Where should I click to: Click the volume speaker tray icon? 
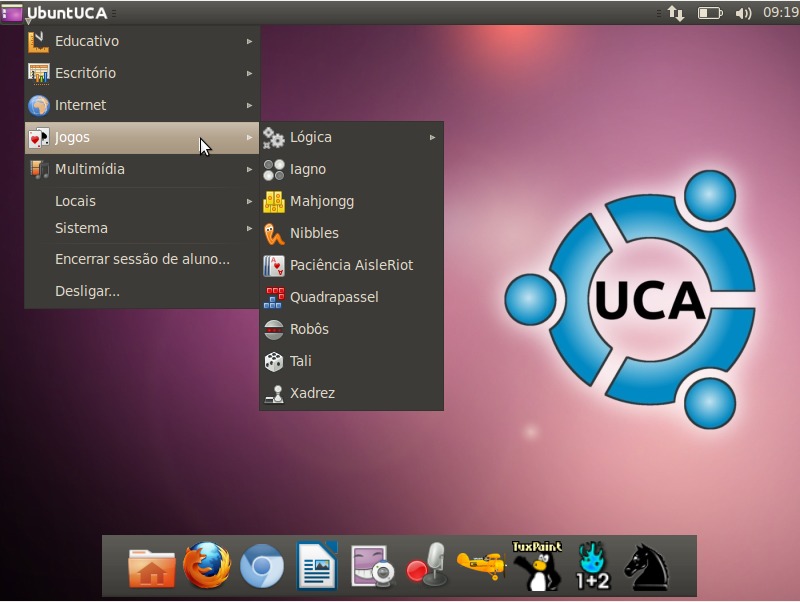pos(743,13)
